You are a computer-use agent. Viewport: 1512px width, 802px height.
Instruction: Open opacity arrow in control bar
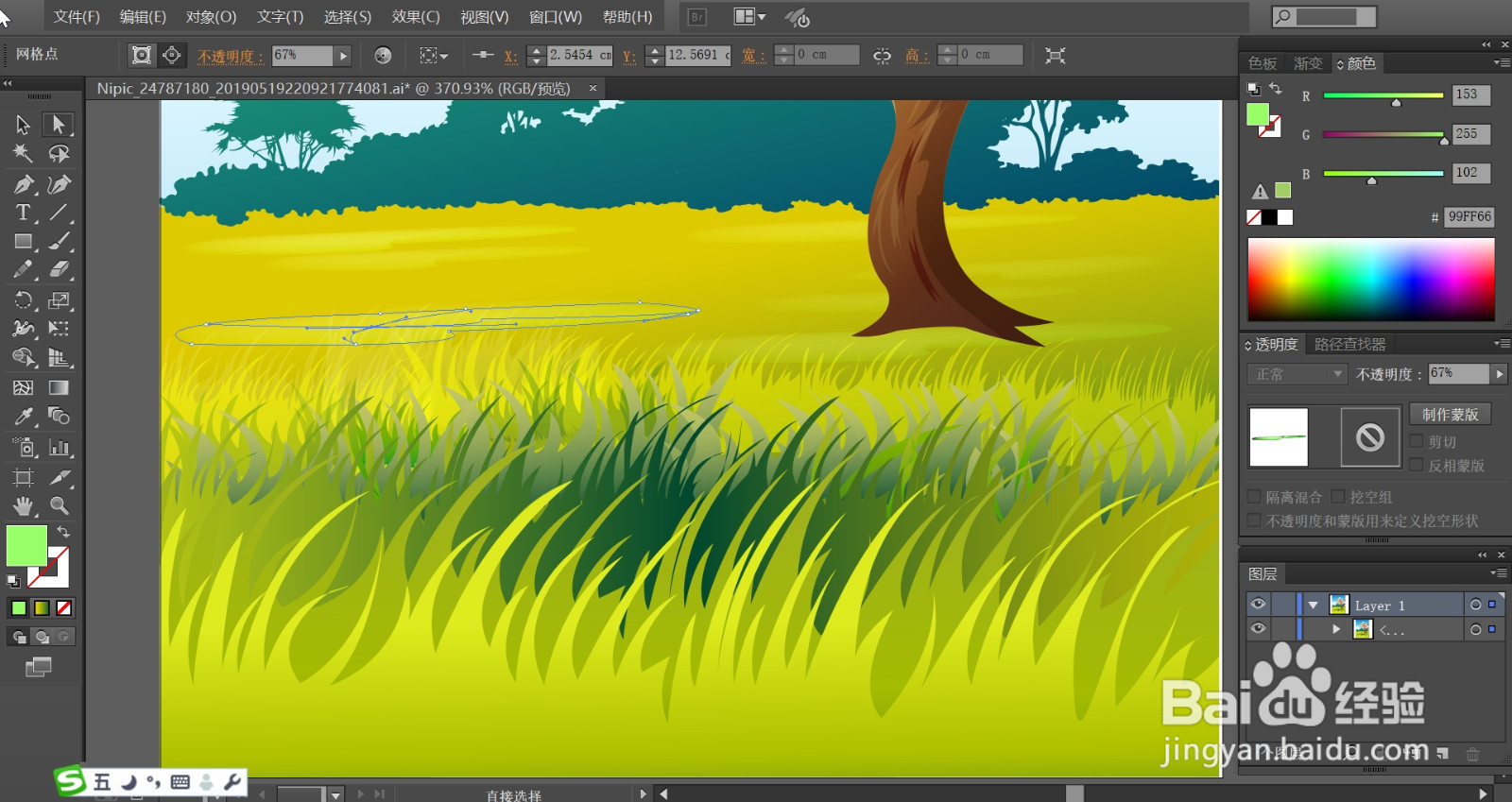[x=343, y=56]
